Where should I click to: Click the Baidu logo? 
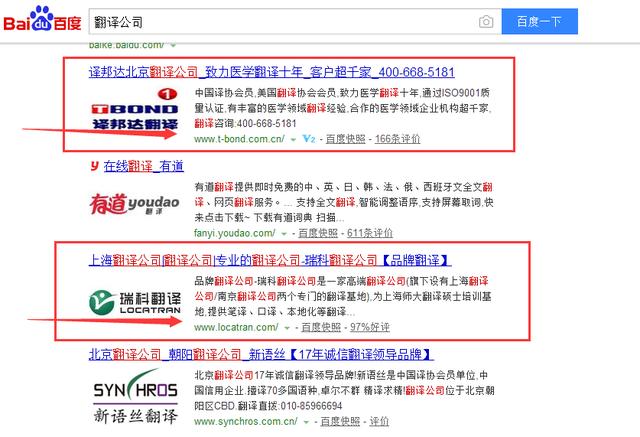(x=42, y=19)
